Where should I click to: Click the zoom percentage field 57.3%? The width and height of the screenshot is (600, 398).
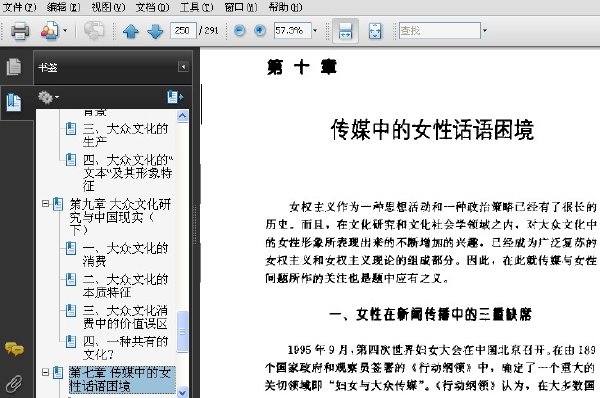pyautogui.click(x=292, y=31)
